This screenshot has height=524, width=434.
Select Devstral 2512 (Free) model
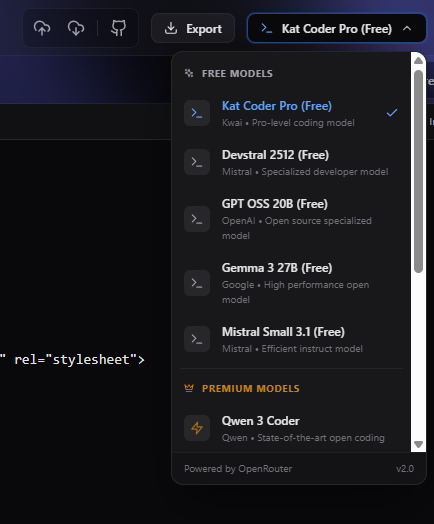click(x=291, y=162)
